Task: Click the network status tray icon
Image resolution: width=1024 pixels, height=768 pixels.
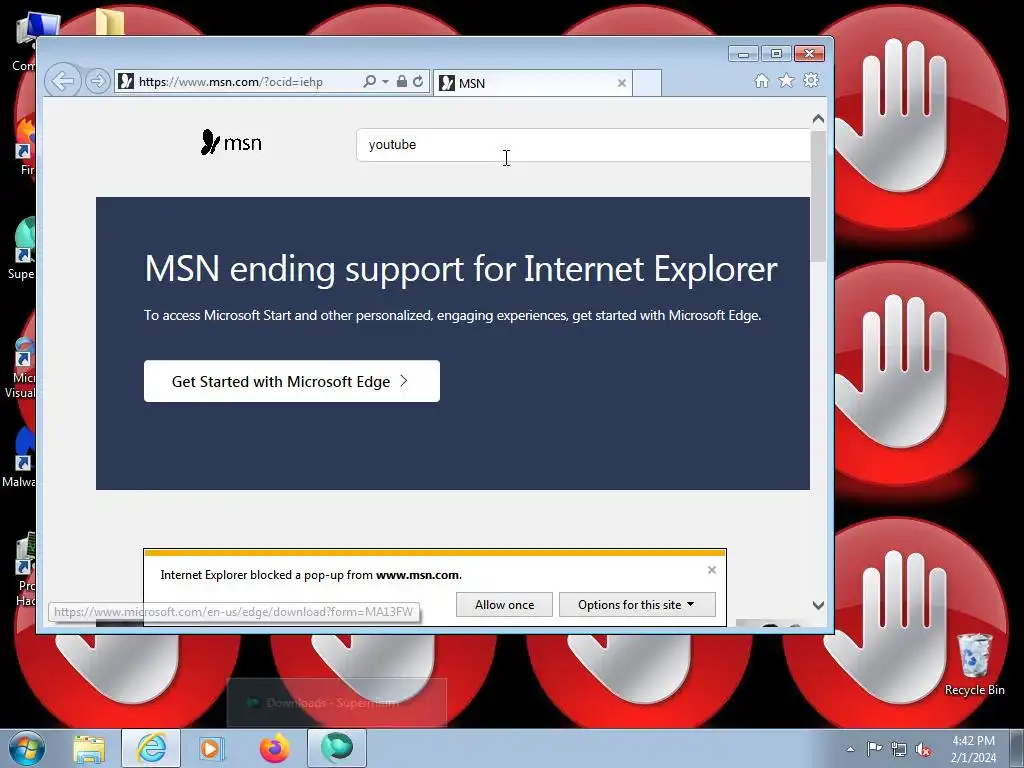Action: (x=899, y=749)
